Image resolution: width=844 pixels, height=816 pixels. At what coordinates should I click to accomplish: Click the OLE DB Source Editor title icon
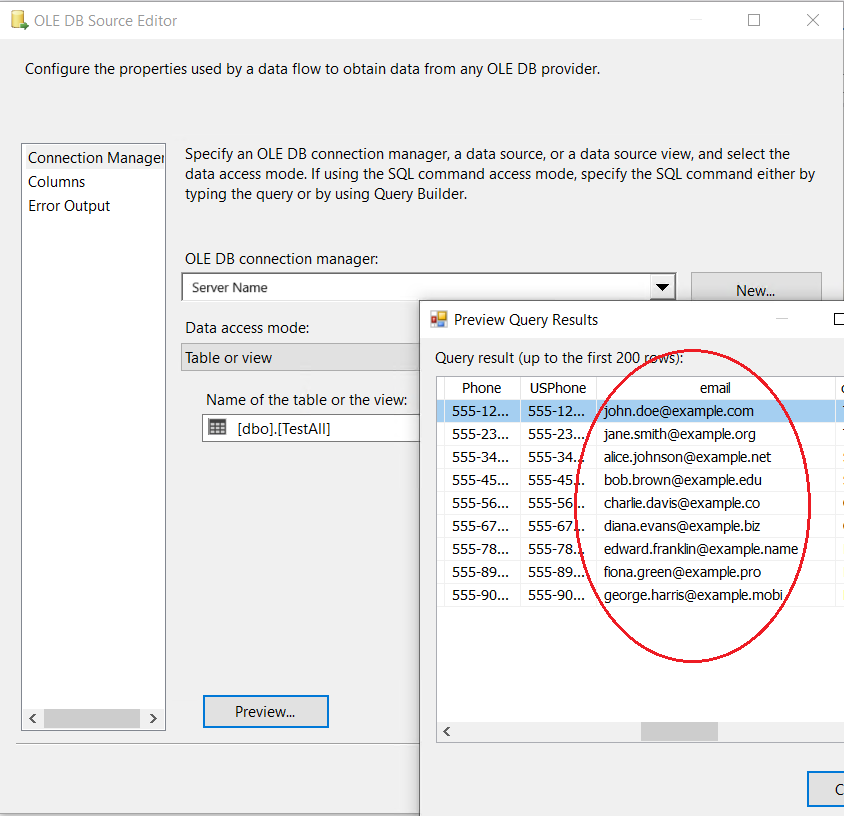coord(18,21)
